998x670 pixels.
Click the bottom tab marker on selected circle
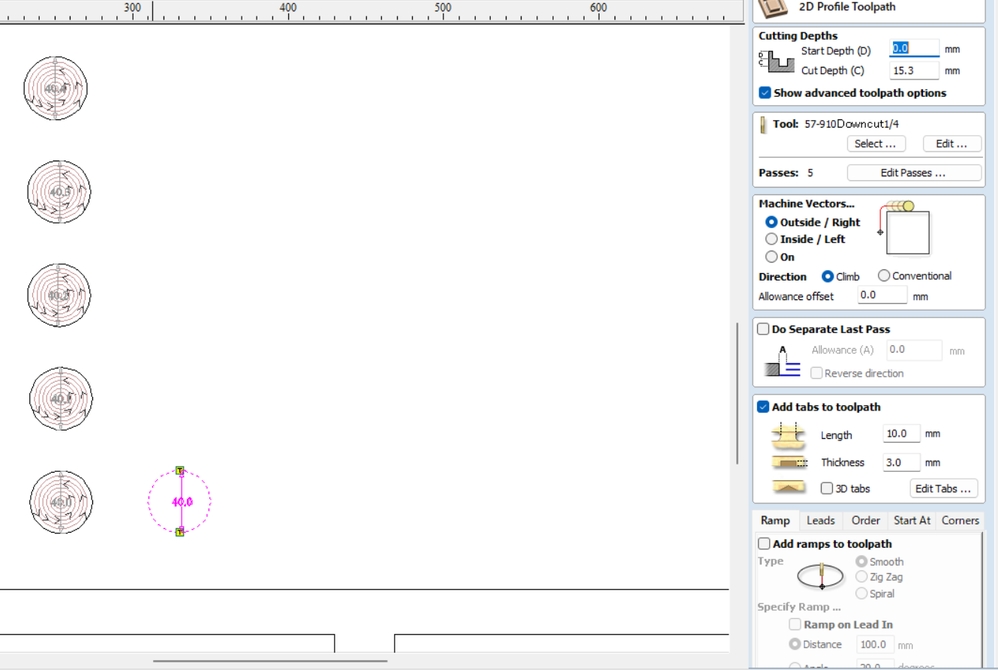(x=180, y=532)
